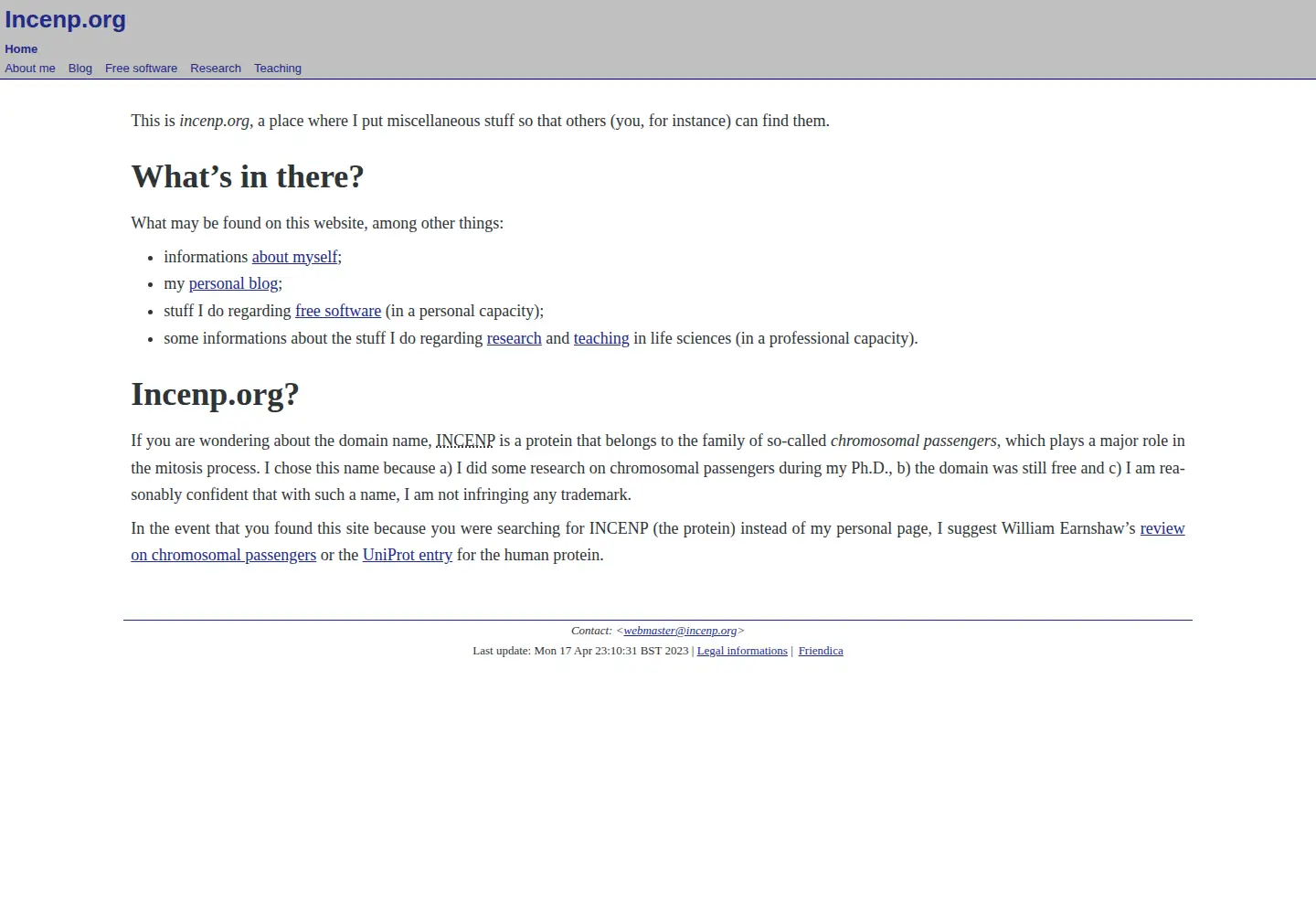Open the Teaching menu item

[278, 69]
